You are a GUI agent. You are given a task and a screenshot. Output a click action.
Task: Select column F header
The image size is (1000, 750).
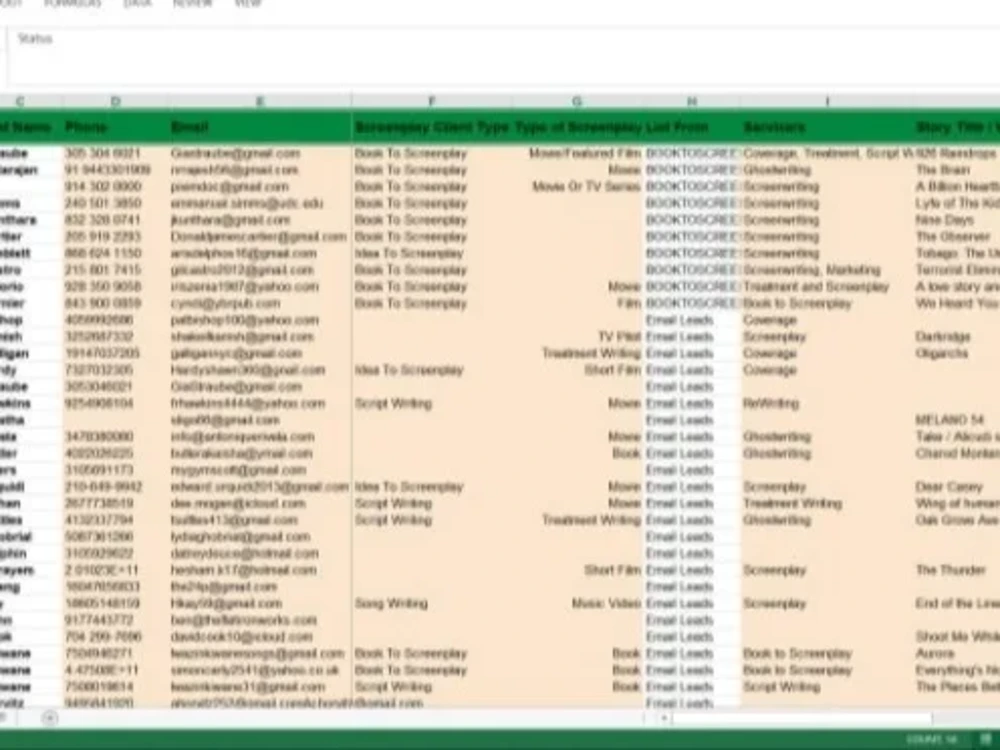[432, 101]
